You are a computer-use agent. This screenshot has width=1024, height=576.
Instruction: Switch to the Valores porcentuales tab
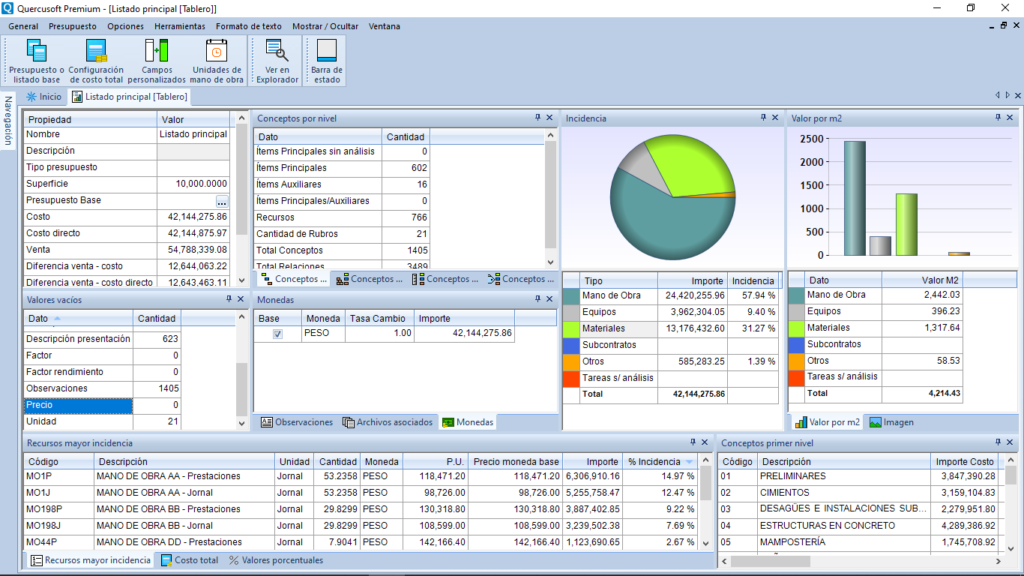[x=276, y=560]
